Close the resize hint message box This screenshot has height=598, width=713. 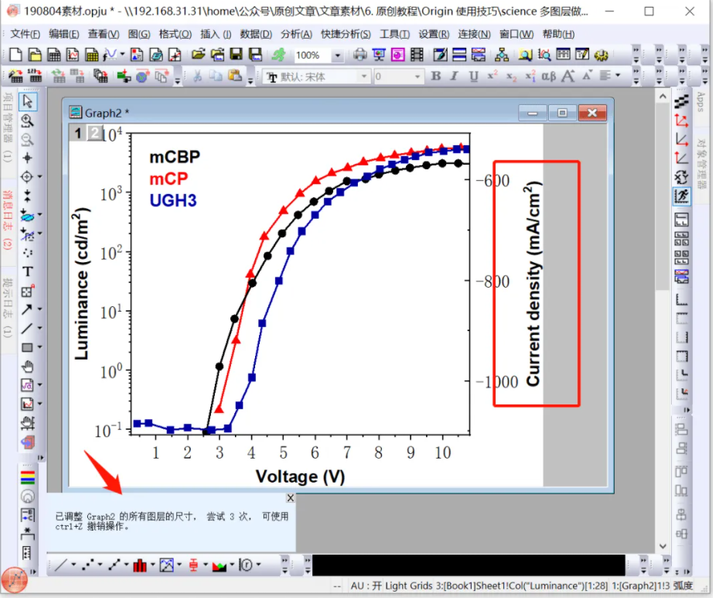click(x=290, y=498)
